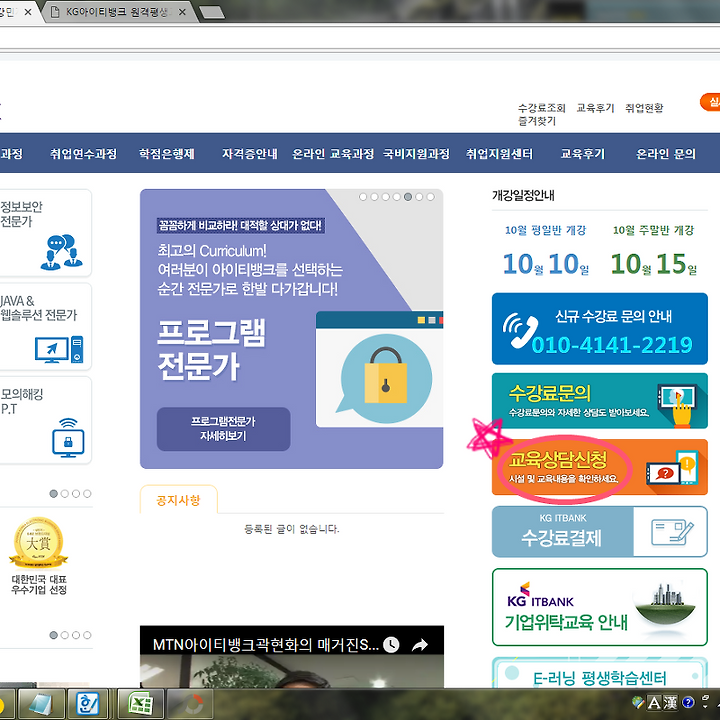Select the sixth banner slide dot
The height and width of the screenshot is (720, 720).
click(x=419, y=197)
